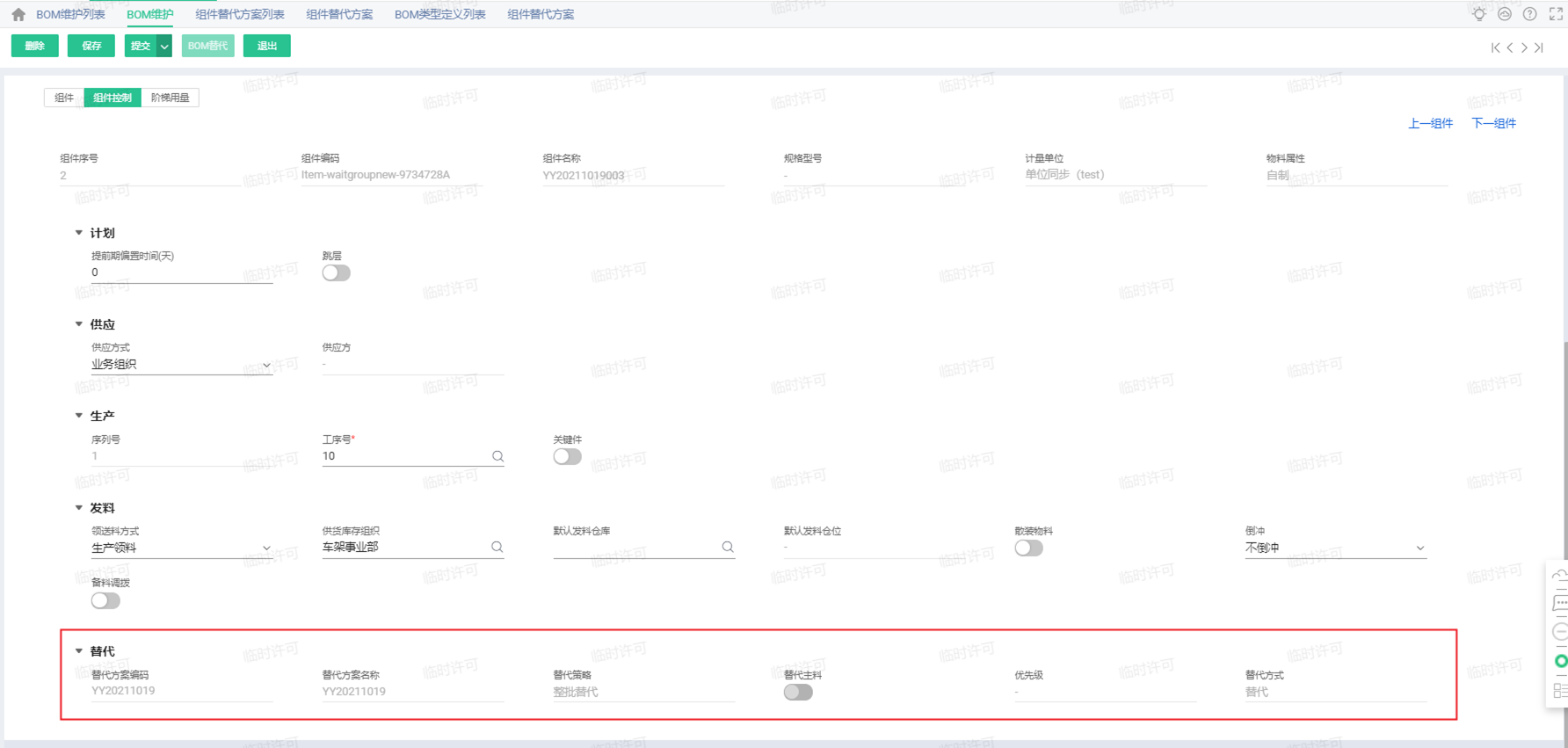Toggle the 替代主料 switch
1568x748 pixels.
click(798, 692)
